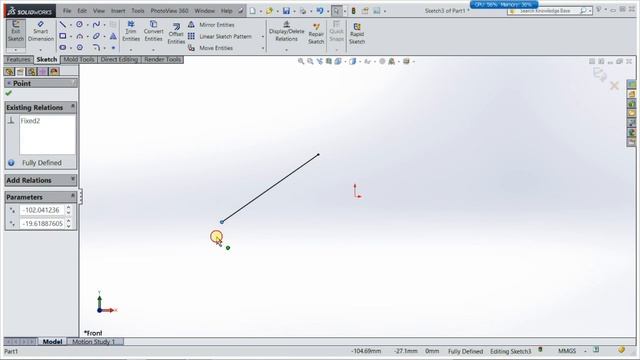Open the Line tool dropdown arrow
Screen dimensions: 640x360
pos(70,25)
